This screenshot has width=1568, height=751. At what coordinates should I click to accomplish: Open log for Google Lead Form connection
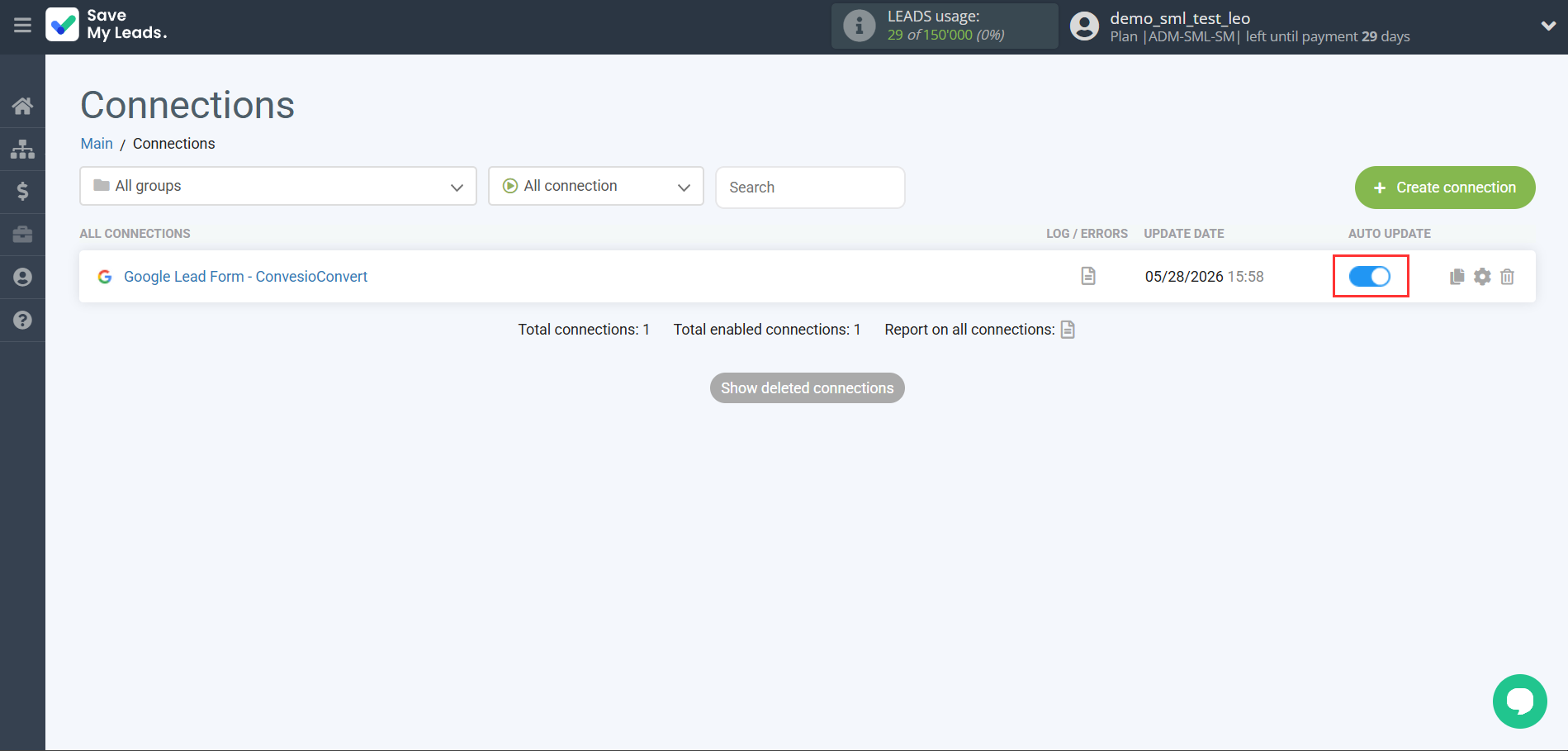[1088, 276]
